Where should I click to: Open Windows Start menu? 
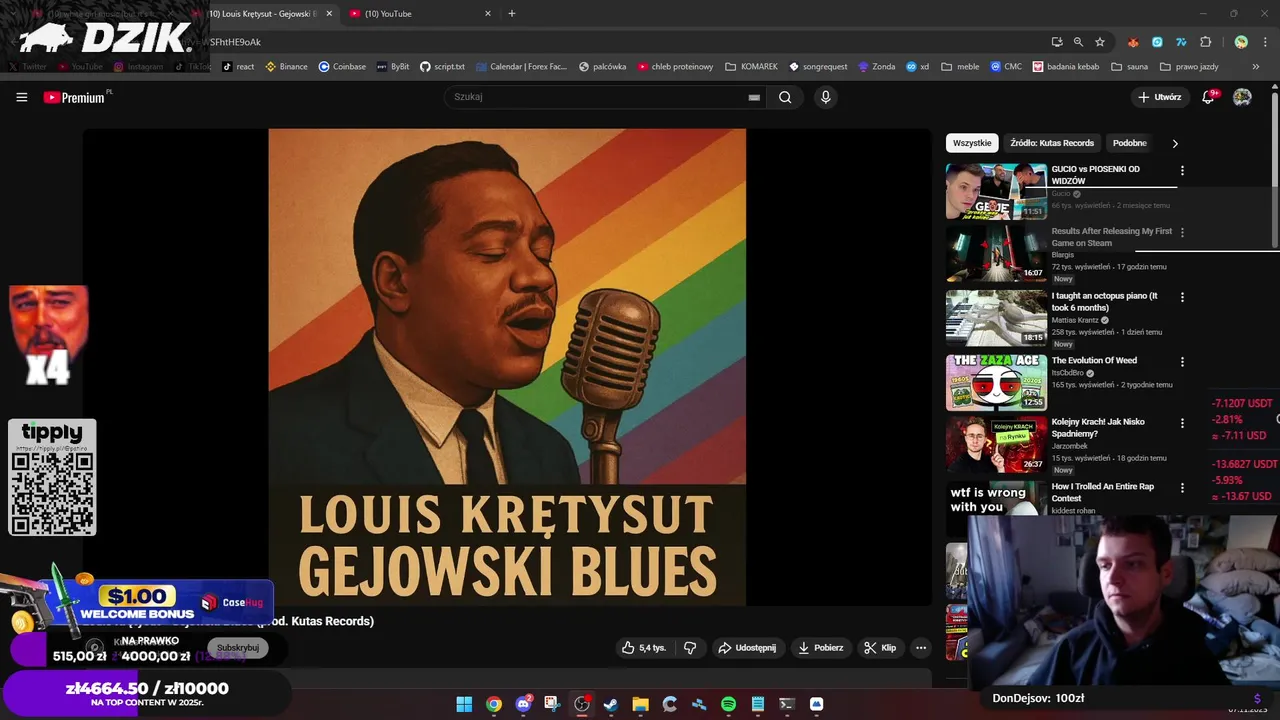pos(464,704)
